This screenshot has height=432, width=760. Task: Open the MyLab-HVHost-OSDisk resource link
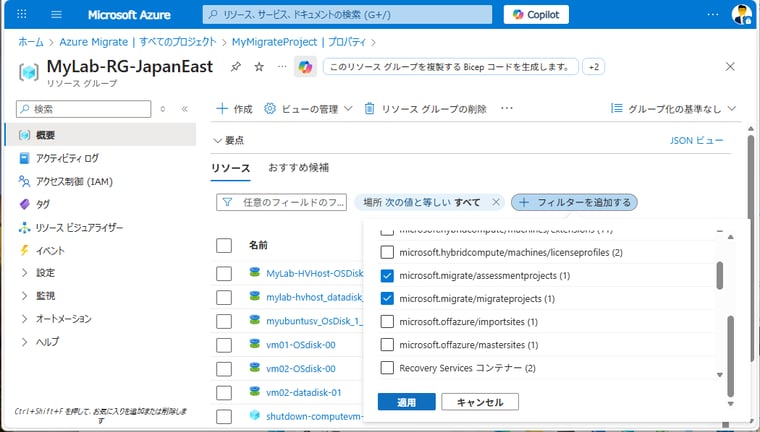(x=314, y=273)
